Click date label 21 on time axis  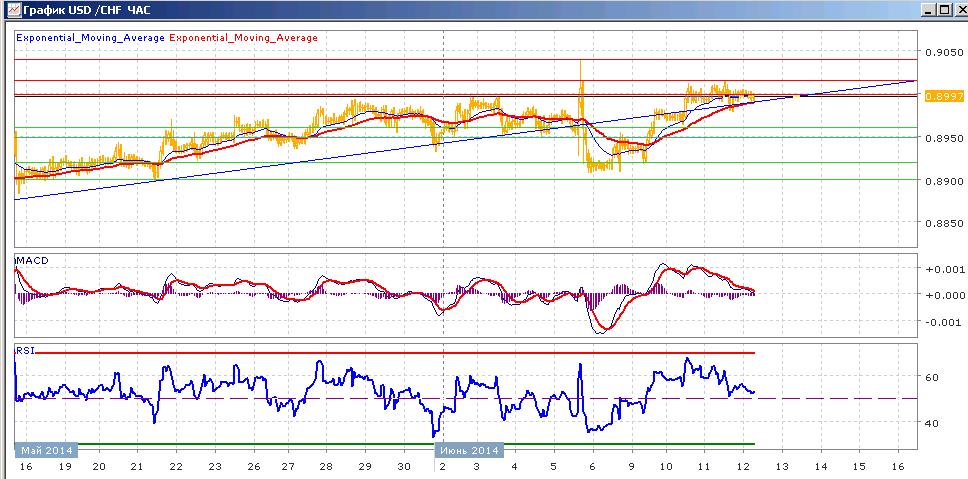(x=137, y=467)
